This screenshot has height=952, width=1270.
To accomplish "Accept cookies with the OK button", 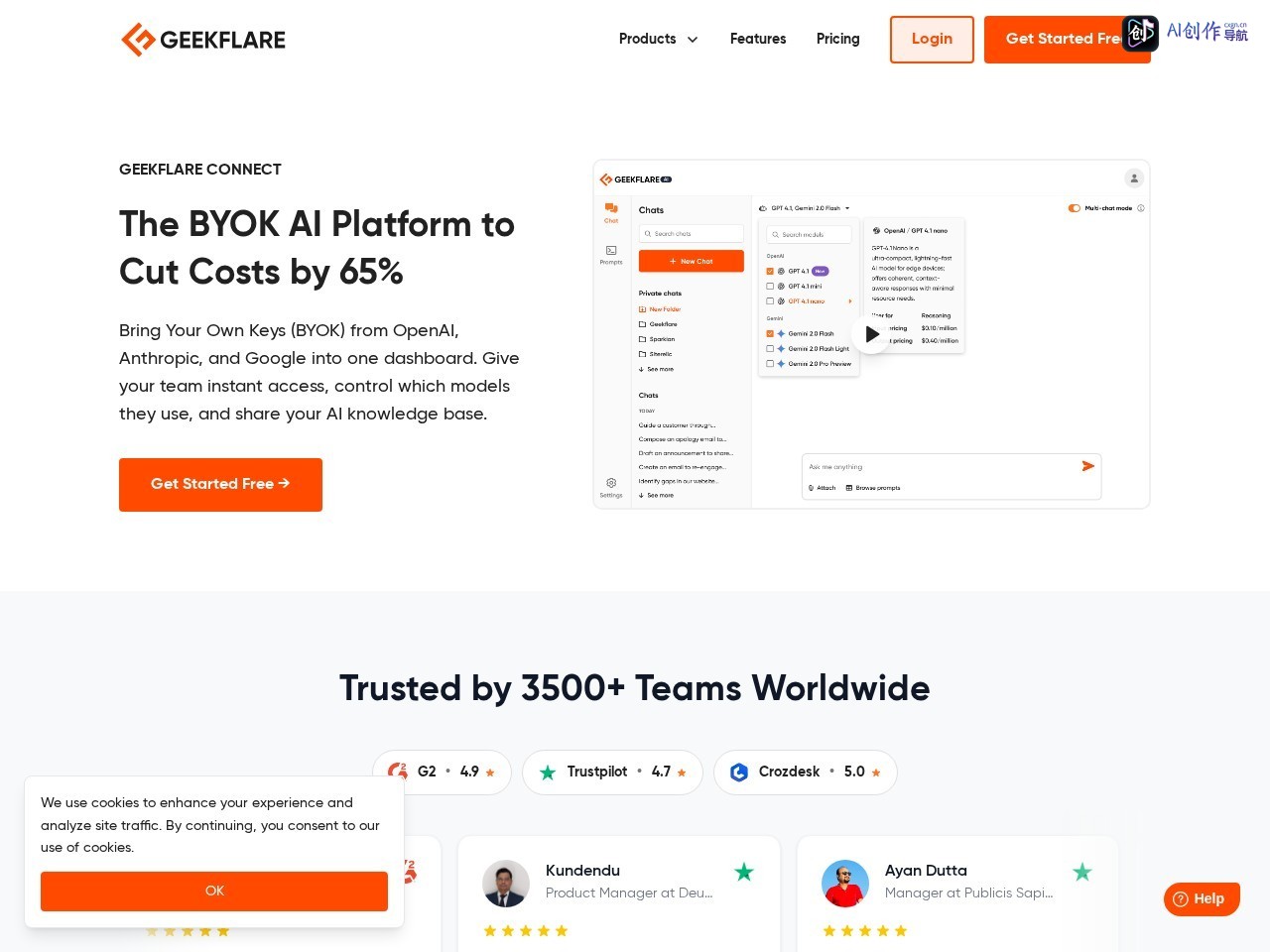I will [x=214, y=892].
